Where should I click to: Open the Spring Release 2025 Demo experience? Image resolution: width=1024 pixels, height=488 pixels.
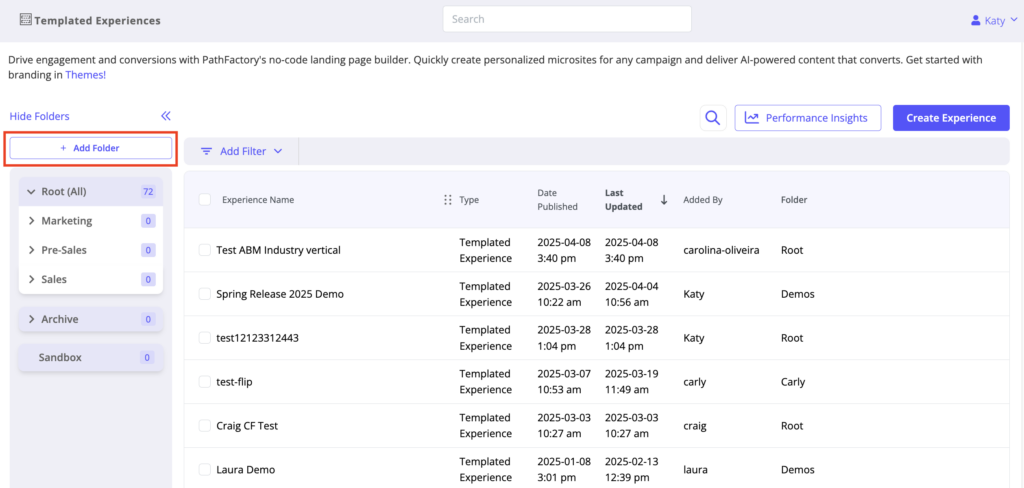(x=280, y=294)
